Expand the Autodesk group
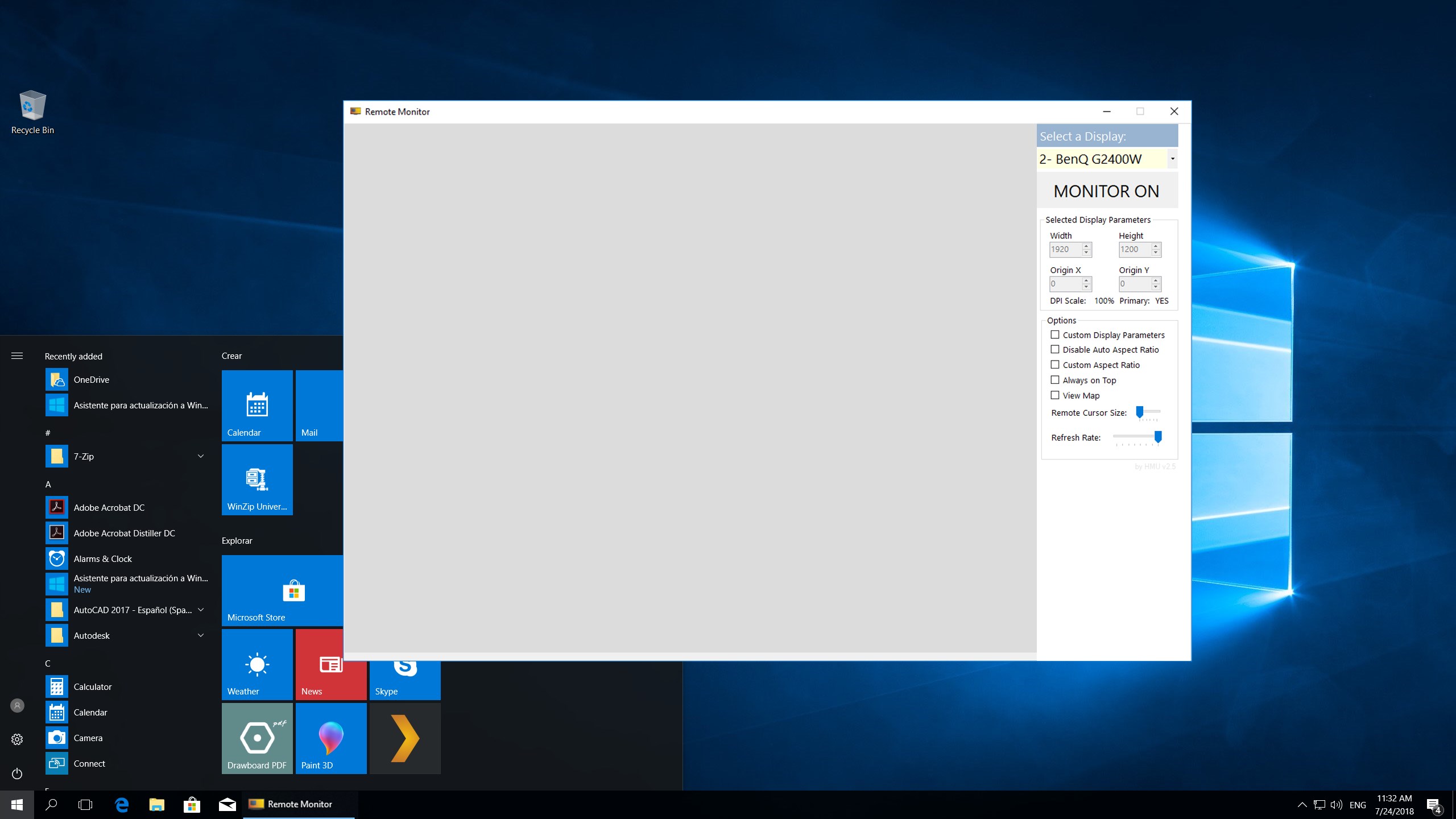1456x819 pixels. click(x=200, y=635)
